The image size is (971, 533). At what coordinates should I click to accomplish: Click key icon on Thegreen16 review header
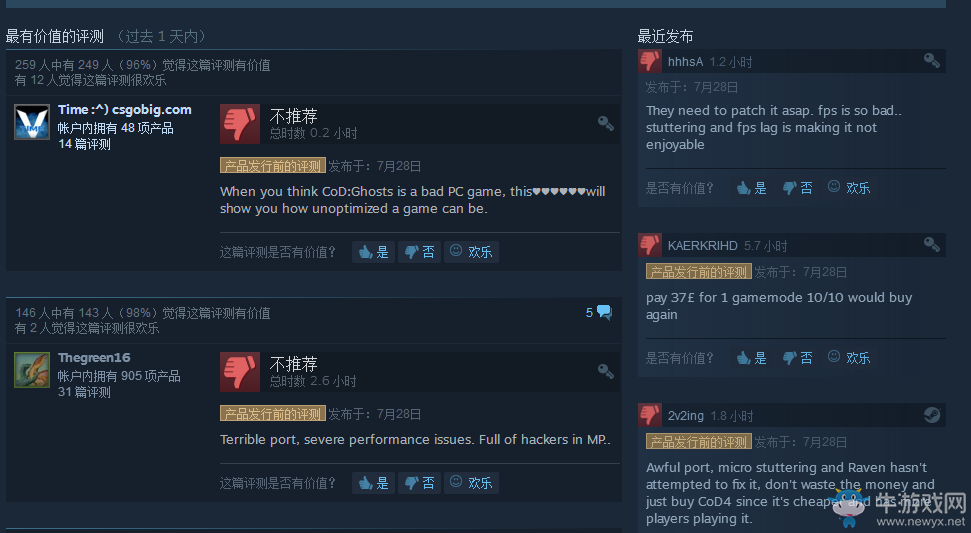coord(606,371)
